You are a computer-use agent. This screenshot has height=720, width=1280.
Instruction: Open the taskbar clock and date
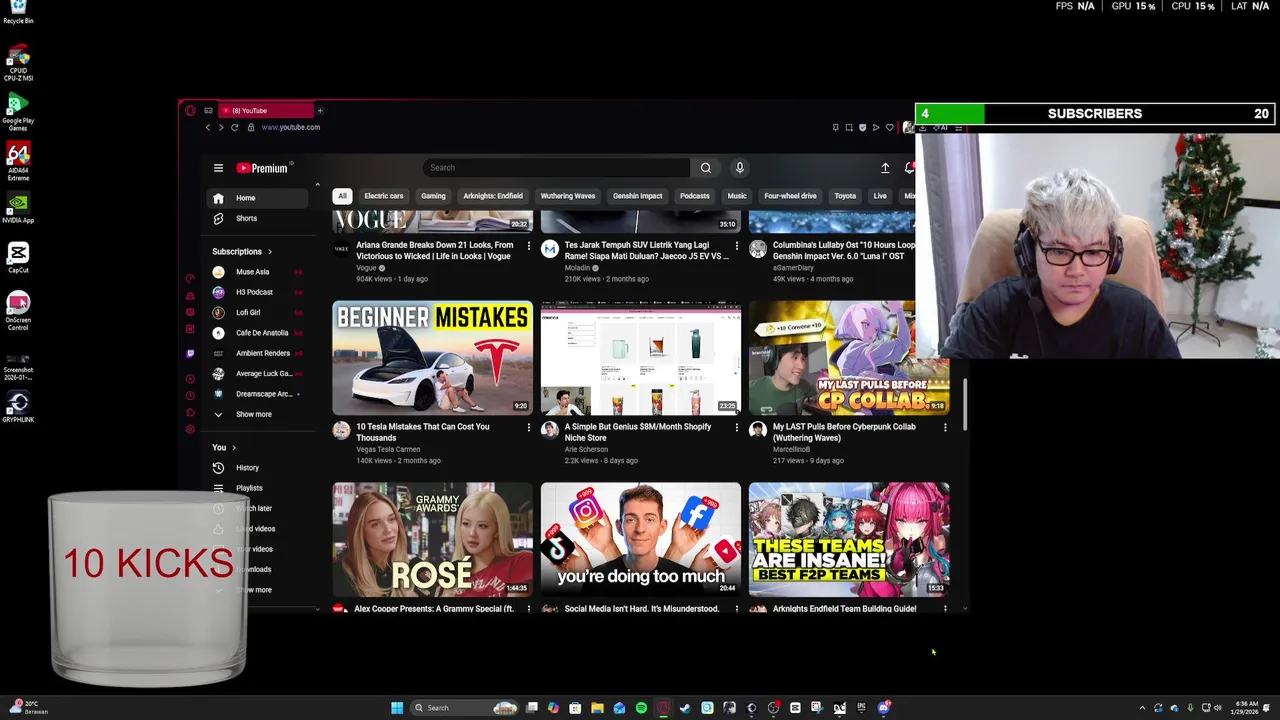point(1246,708)
